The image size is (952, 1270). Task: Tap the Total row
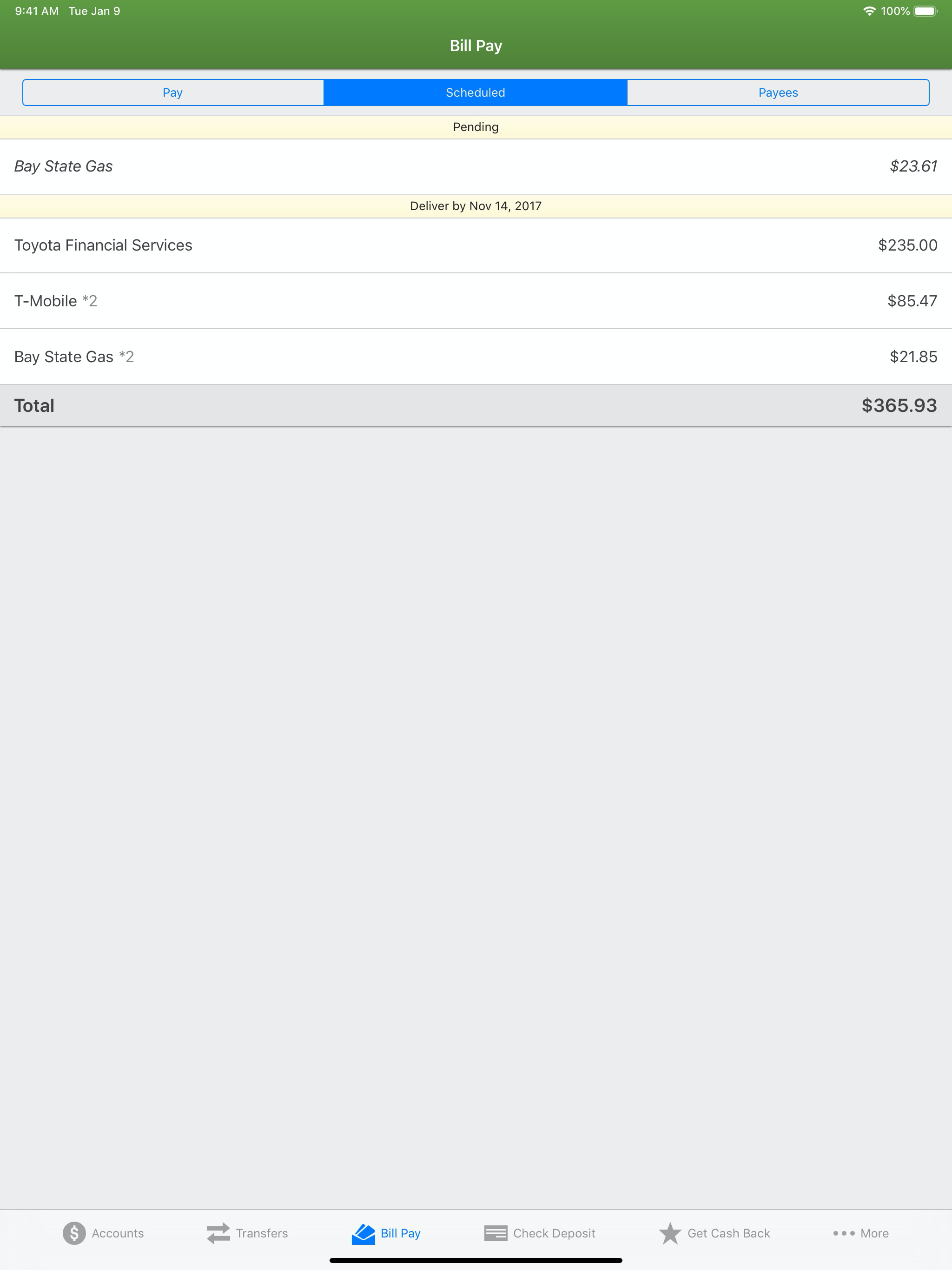tap(476, 405)
